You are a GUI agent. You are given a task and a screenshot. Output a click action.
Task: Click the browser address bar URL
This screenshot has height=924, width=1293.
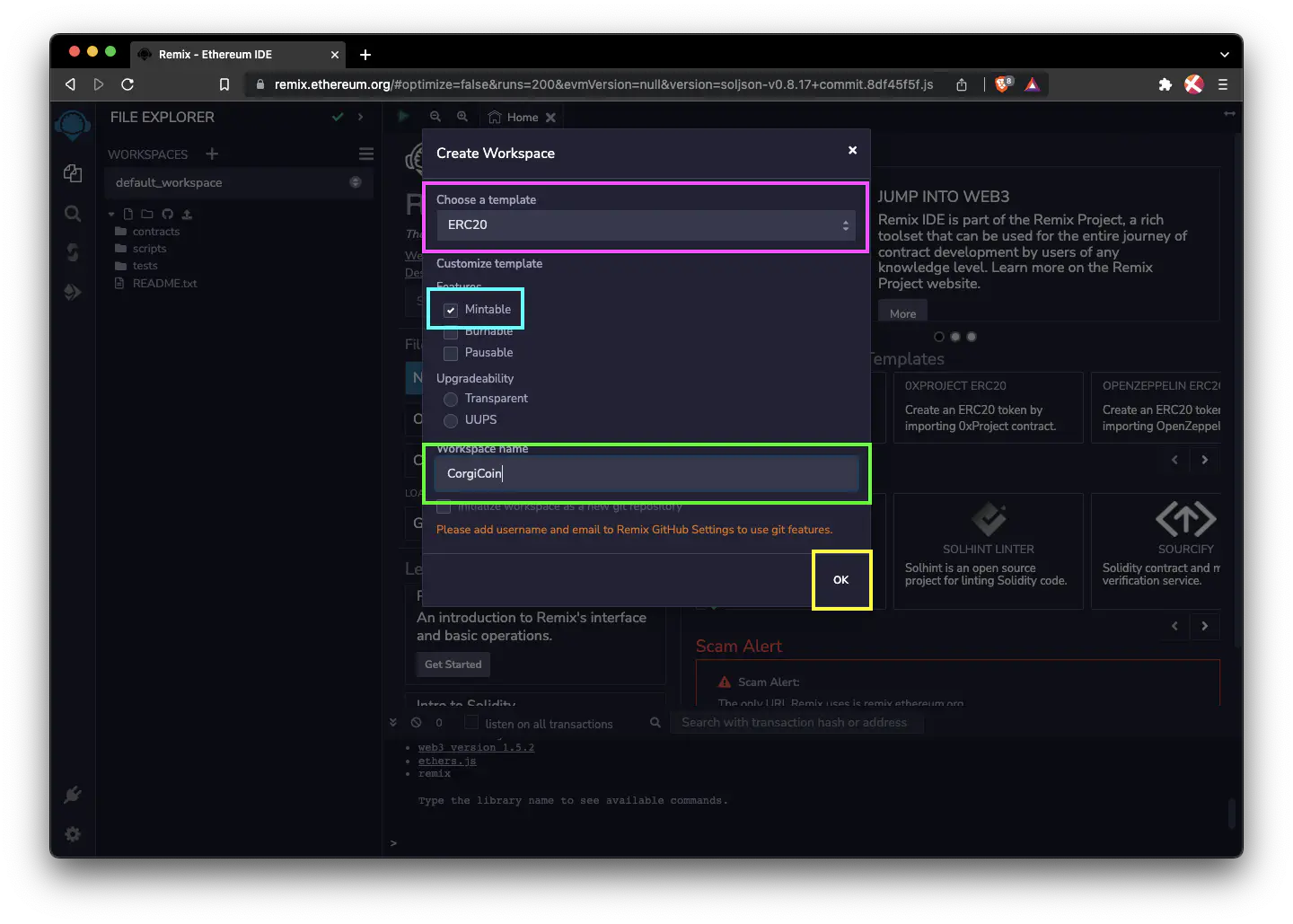603,84
